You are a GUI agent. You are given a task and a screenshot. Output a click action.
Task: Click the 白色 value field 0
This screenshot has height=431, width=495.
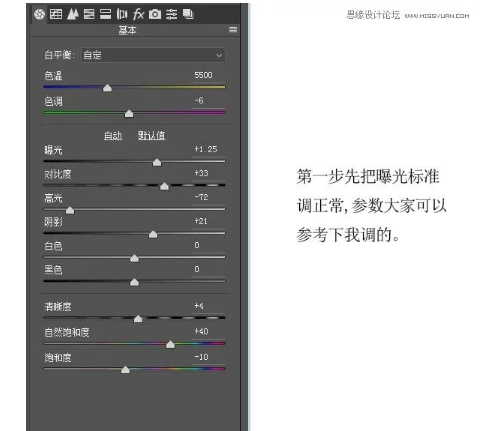tap(209, 245)
